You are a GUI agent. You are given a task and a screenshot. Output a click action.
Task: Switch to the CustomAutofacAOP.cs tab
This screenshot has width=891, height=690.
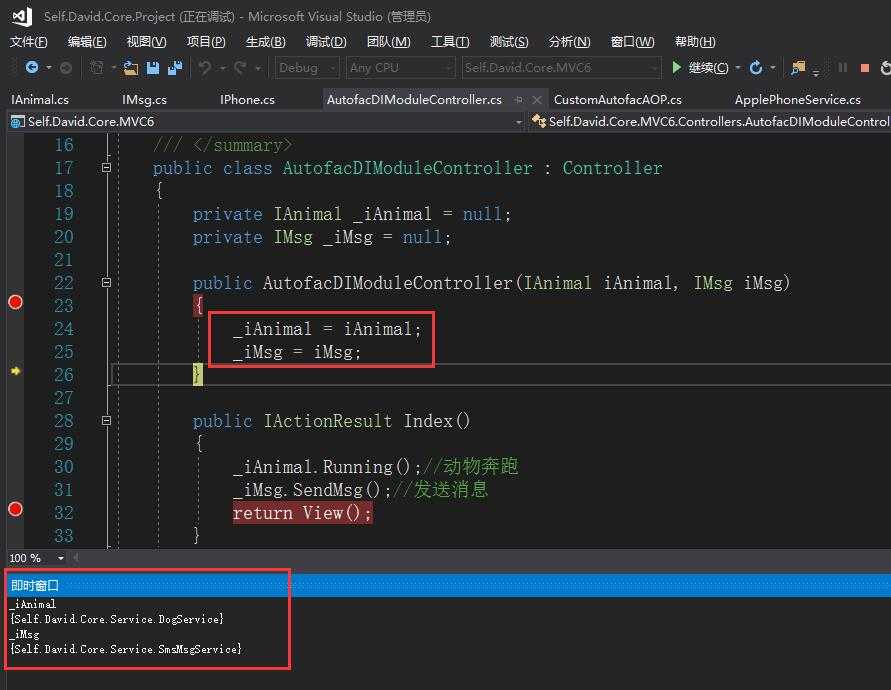(x=618, y=99)
